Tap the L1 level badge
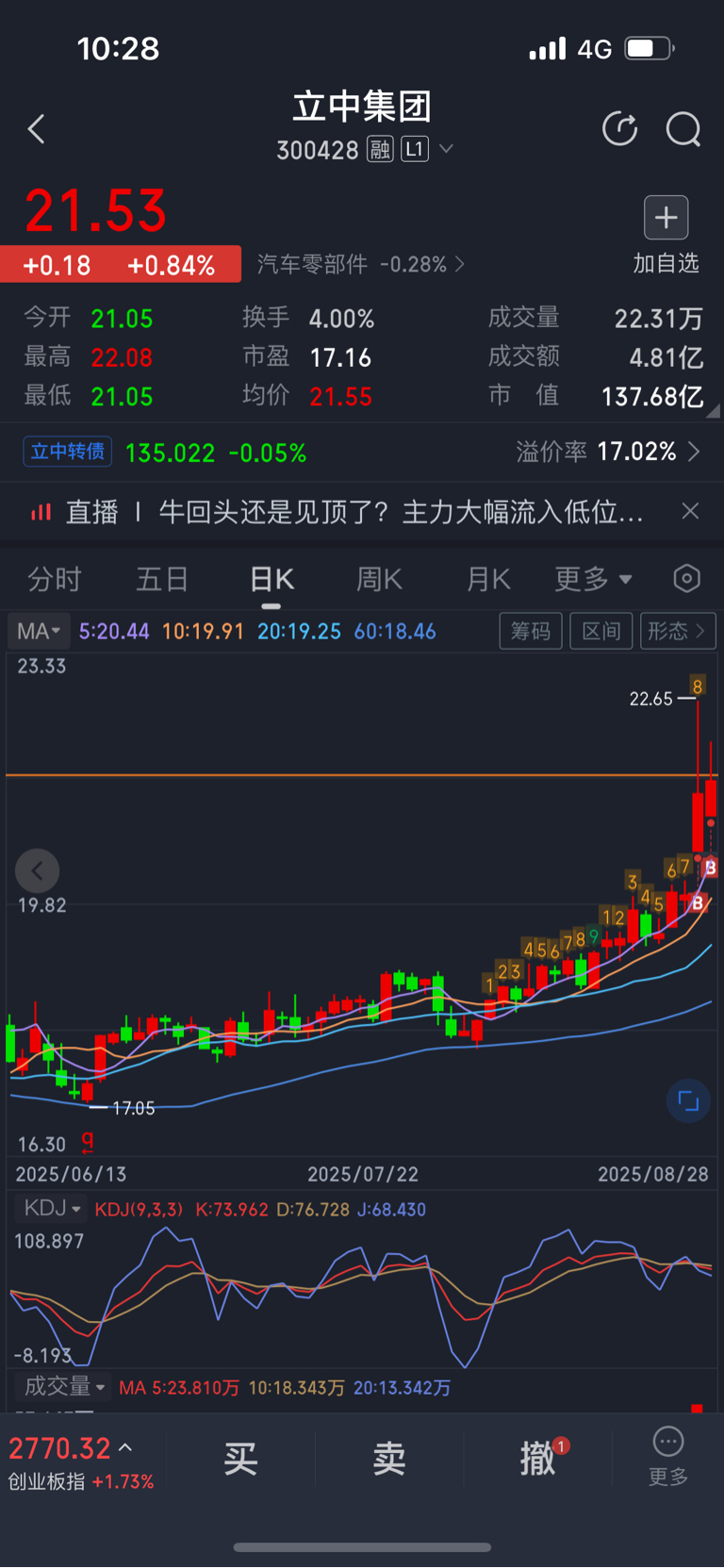Screen dimensions: 724x1568 click(415, 149)
